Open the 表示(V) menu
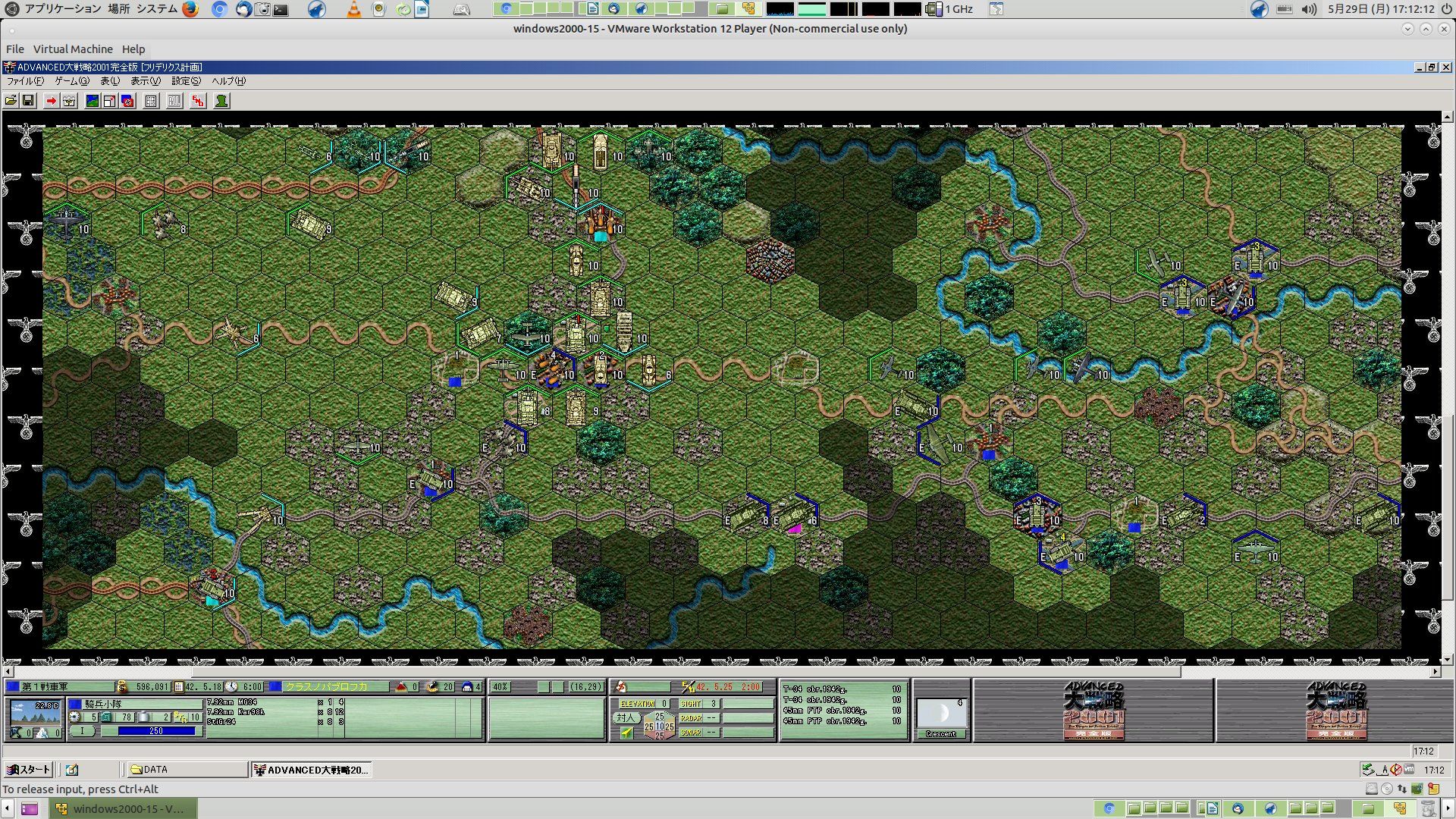1456x819 pixels. point(145,81)
